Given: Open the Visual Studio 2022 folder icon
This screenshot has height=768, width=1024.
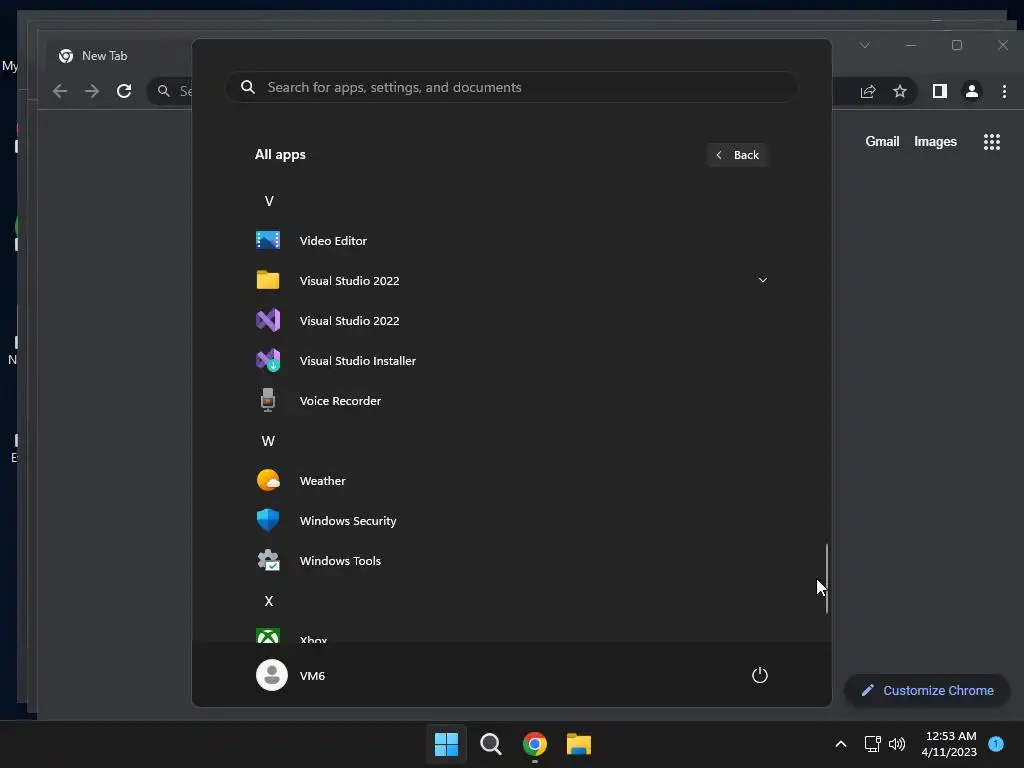Looking at the screenshot, I should (268, 280).
